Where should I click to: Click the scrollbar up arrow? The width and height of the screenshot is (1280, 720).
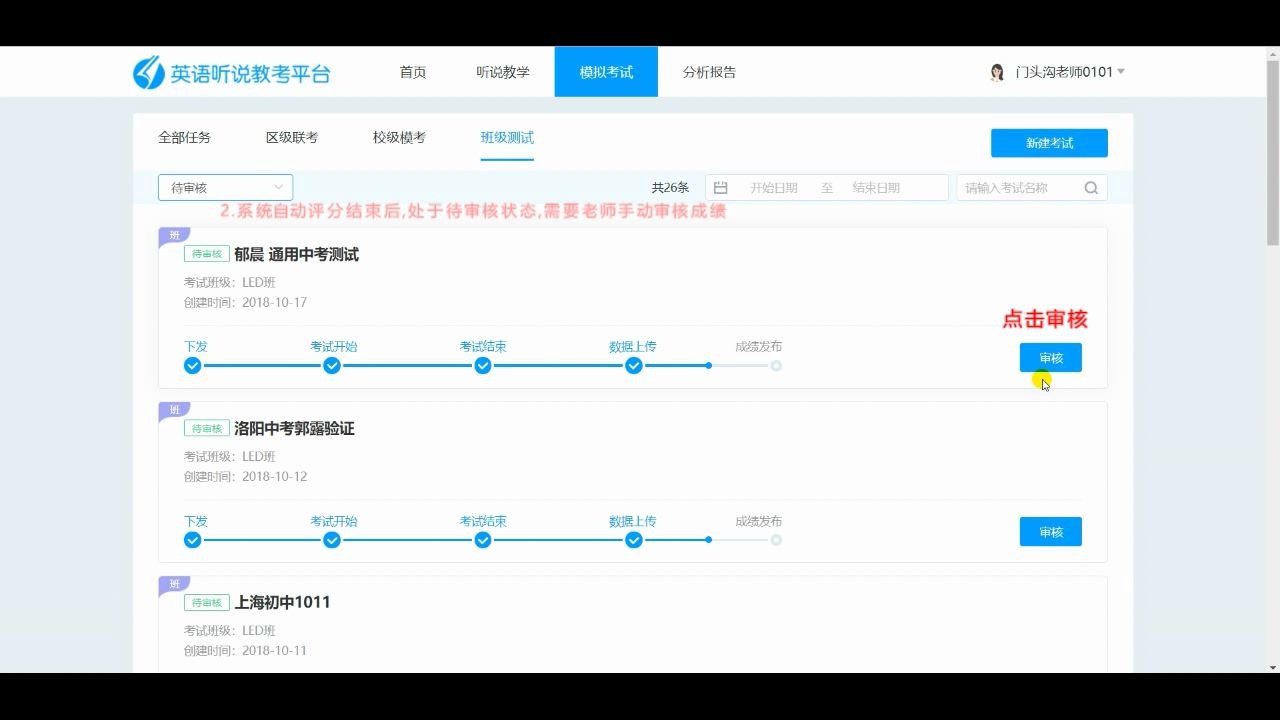tap(1272, 53)
